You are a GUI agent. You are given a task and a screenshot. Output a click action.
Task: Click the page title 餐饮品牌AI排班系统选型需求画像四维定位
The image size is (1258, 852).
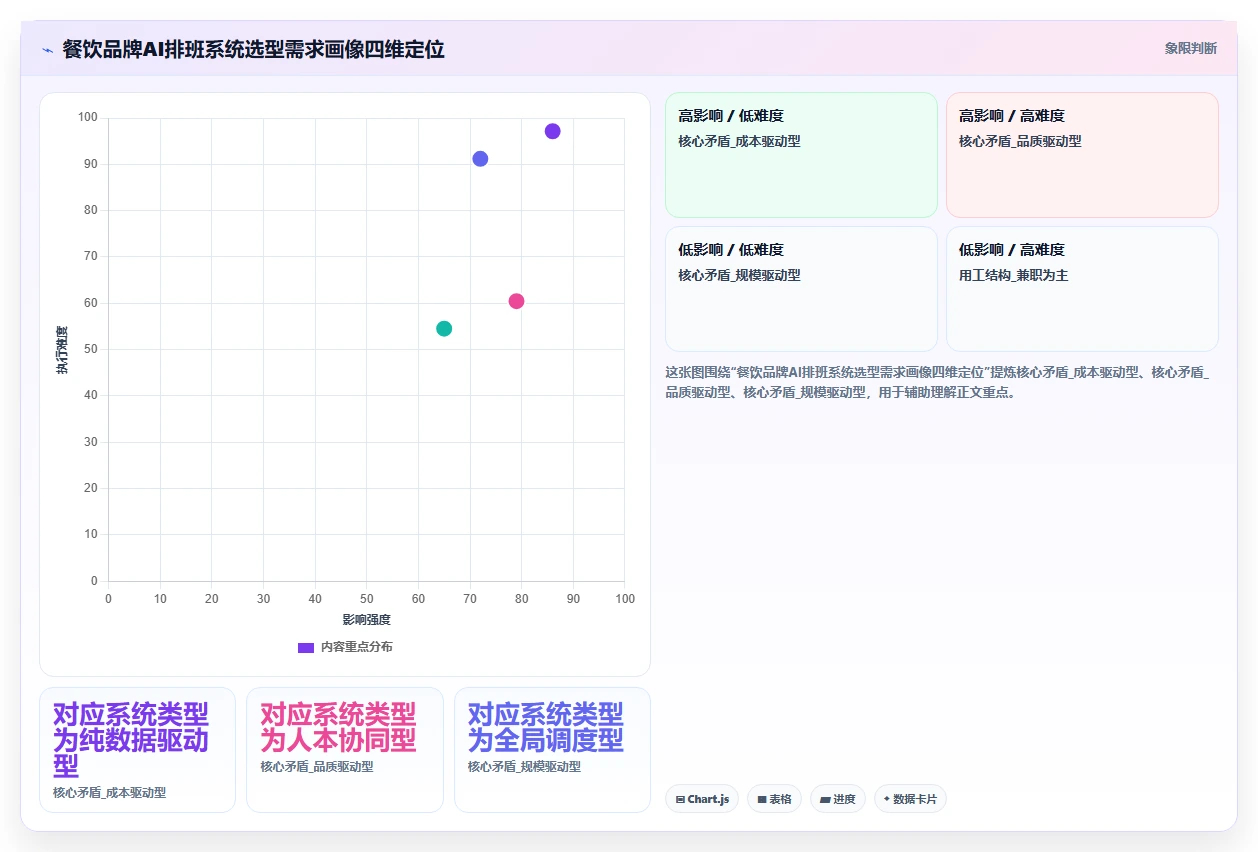tap(253, 49)
